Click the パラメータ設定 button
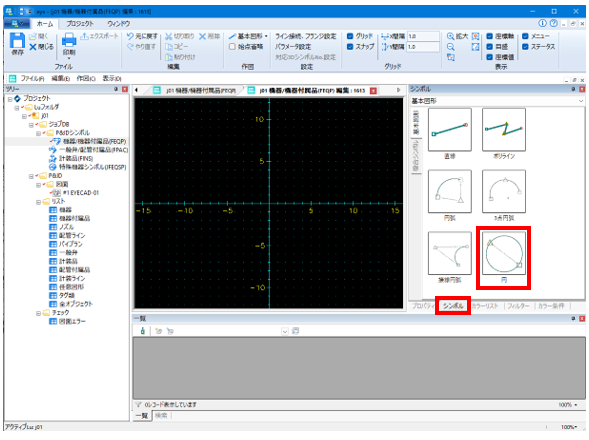The width and height of the screenshot is (589, 440). (293, 47)
